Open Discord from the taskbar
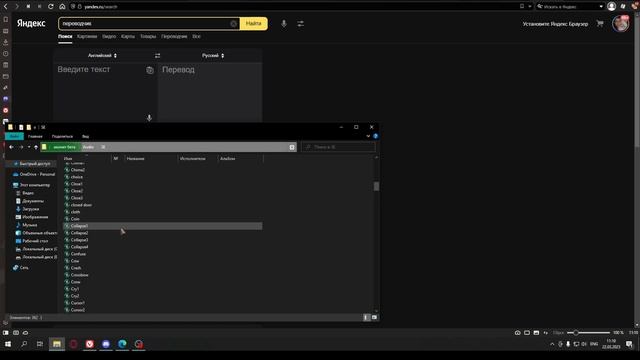 point(106,344)
